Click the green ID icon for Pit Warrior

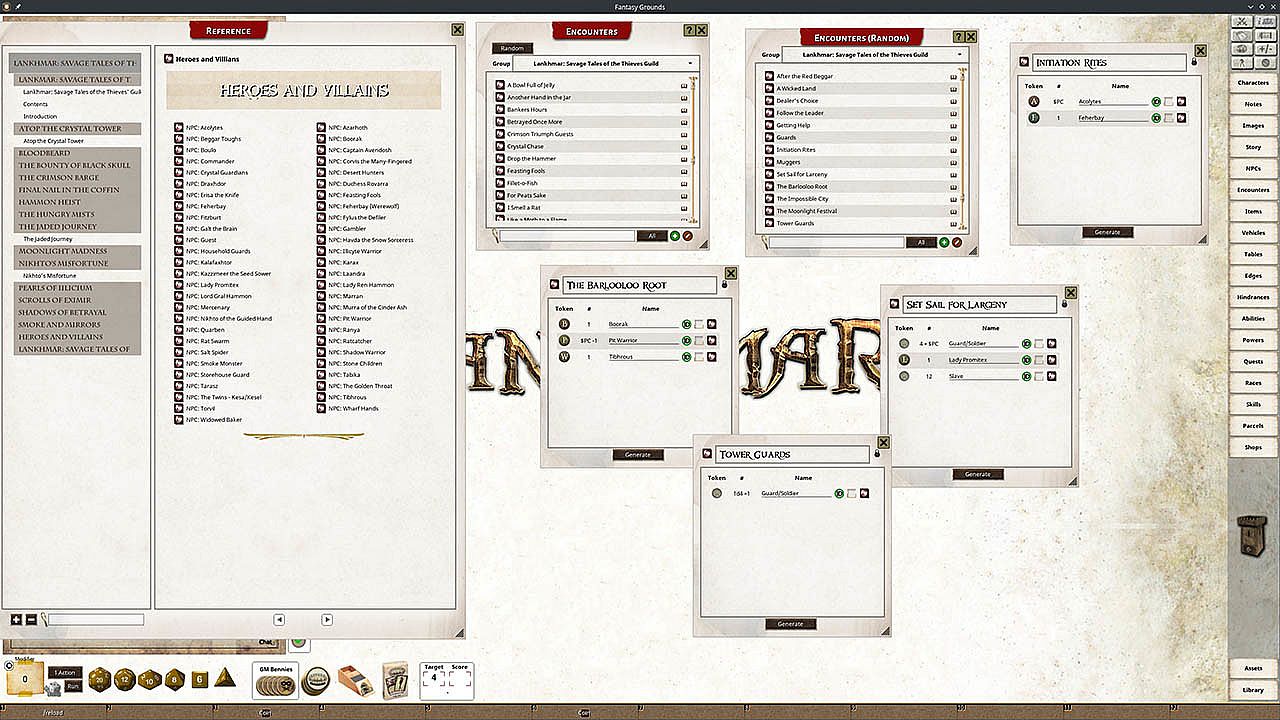687,340
